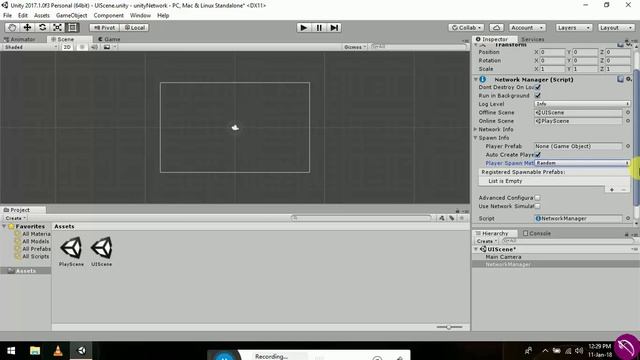This screenshot has width=640, height=360.
Task: Toggle Auto Create Player checkbox
Action: coord(538,155)
